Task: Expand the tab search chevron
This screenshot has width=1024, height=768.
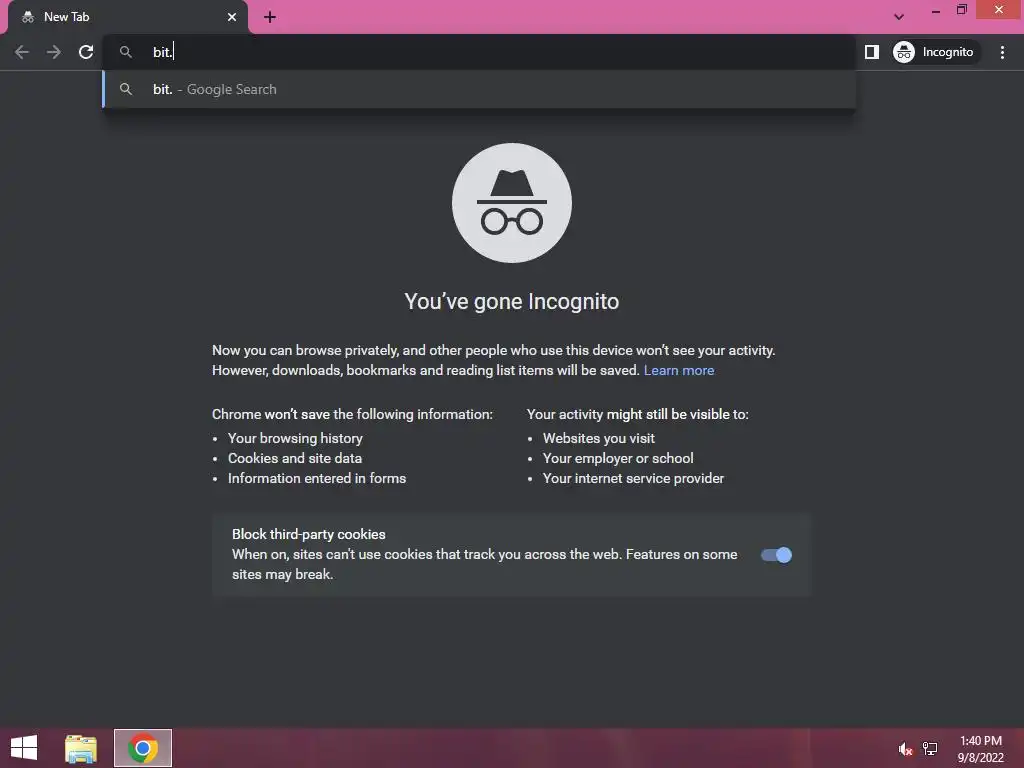Action: pos(899,17)
